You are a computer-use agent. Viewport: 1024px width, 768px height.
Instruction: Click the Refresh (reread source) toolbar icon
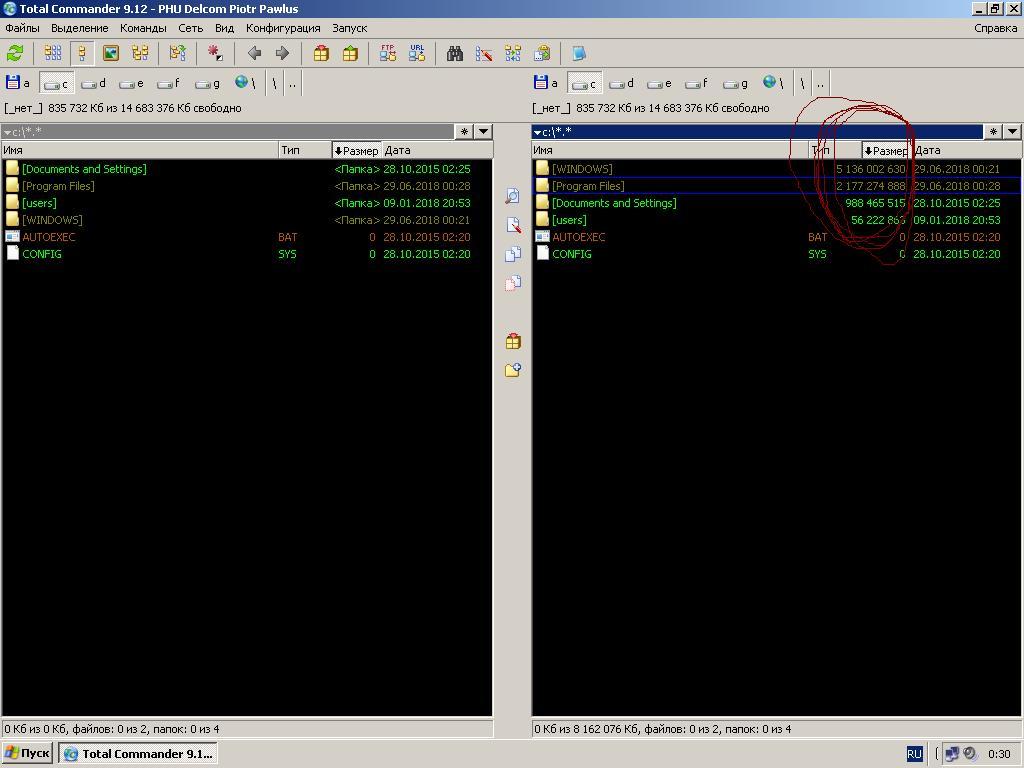coord(15,54)
